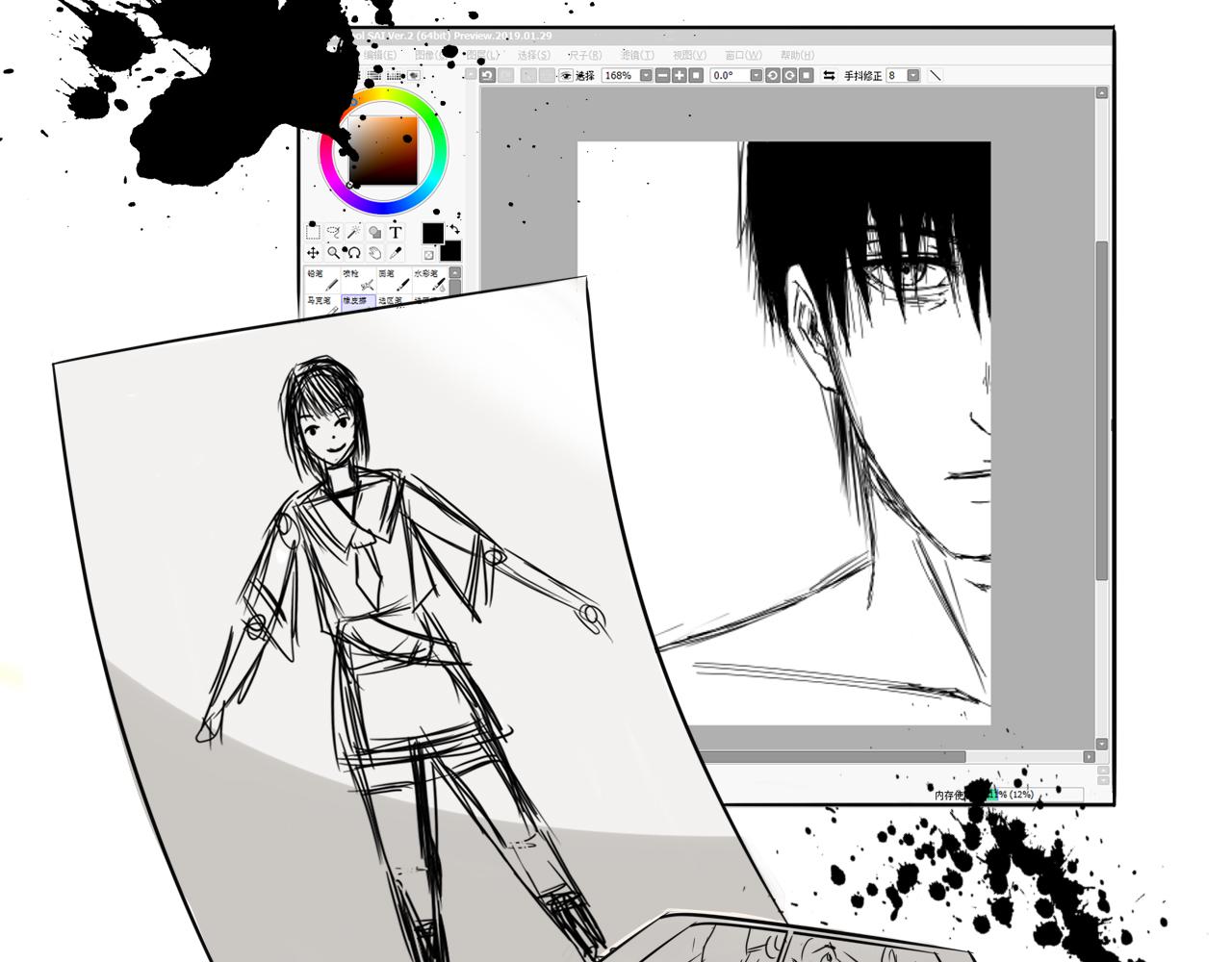Select the rectangular selection tool
1232x962 pixels.
tap(313, 232)
